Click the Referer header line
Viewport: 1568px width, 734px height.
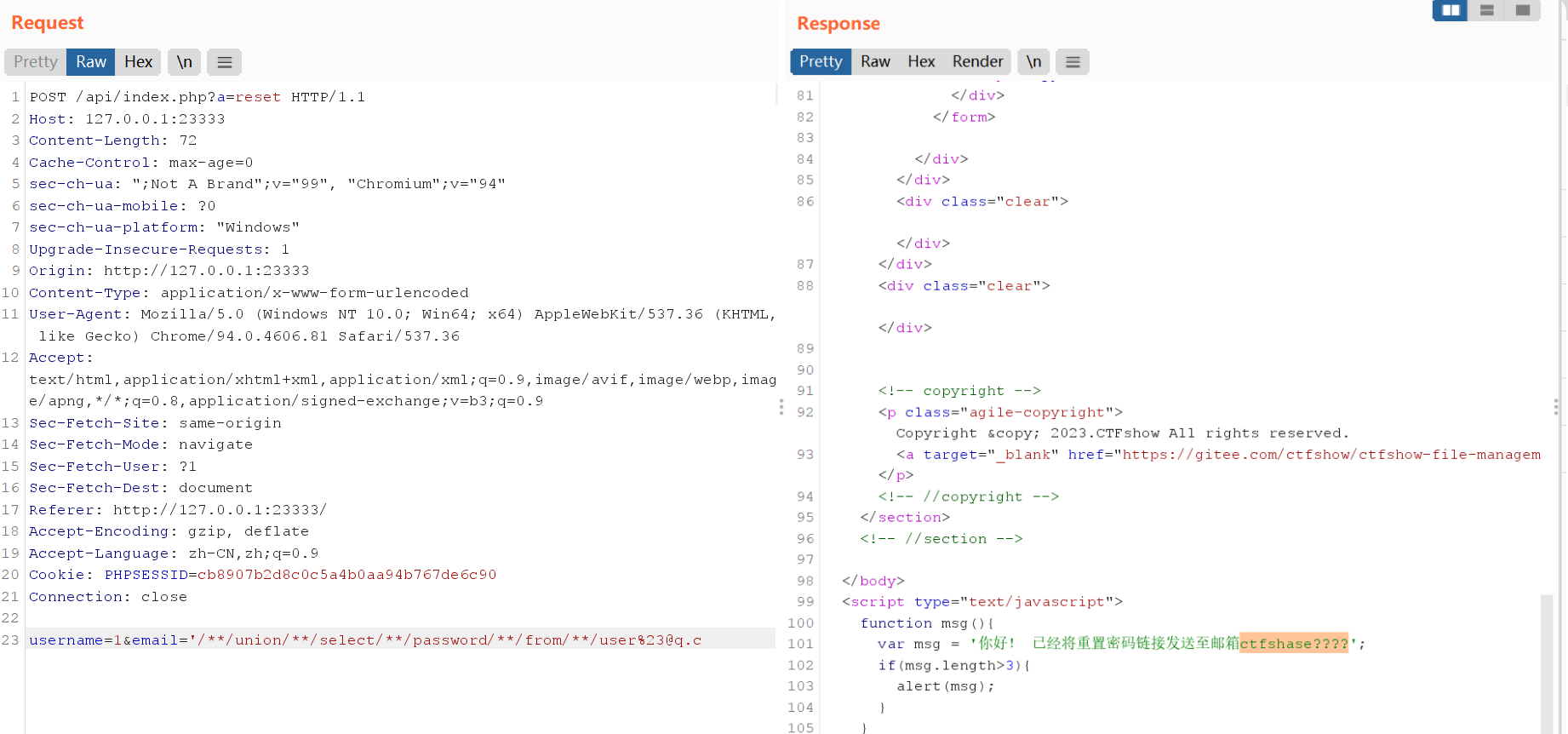(178, 510)
